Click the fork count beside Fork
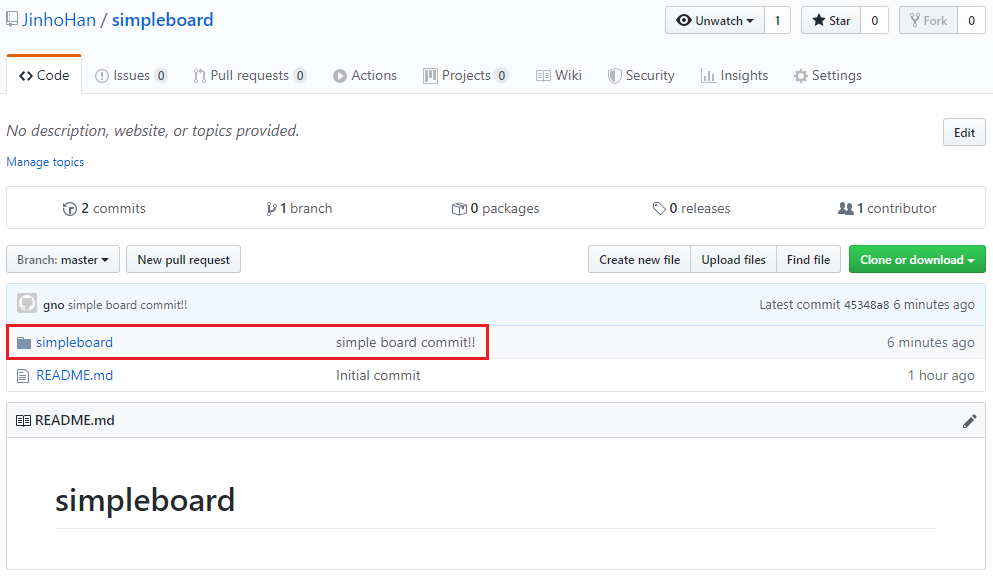Image resolution: width=993 pixels, height=576 pixels. tap(971, 20)
